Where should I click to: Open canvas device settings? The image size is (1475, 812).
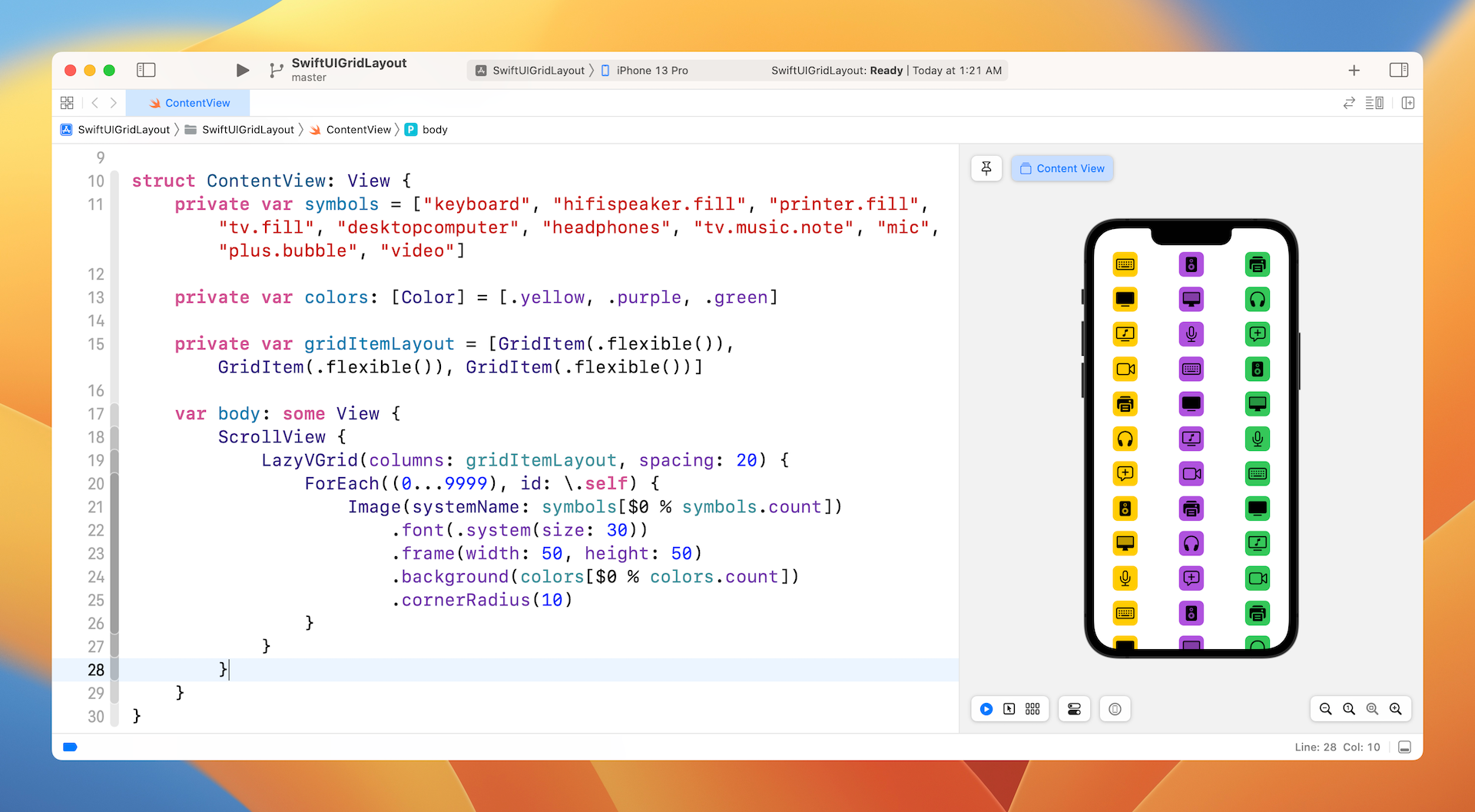[x=1074, y=709]
